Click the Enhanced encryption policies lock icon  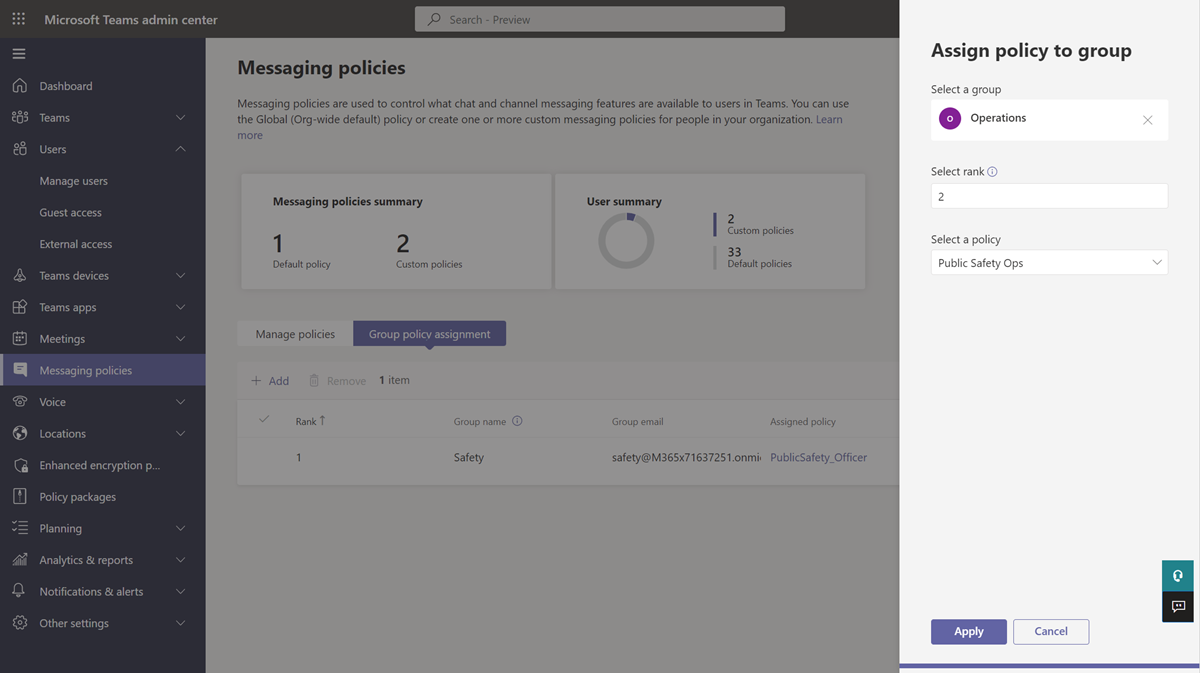point(20,465)
